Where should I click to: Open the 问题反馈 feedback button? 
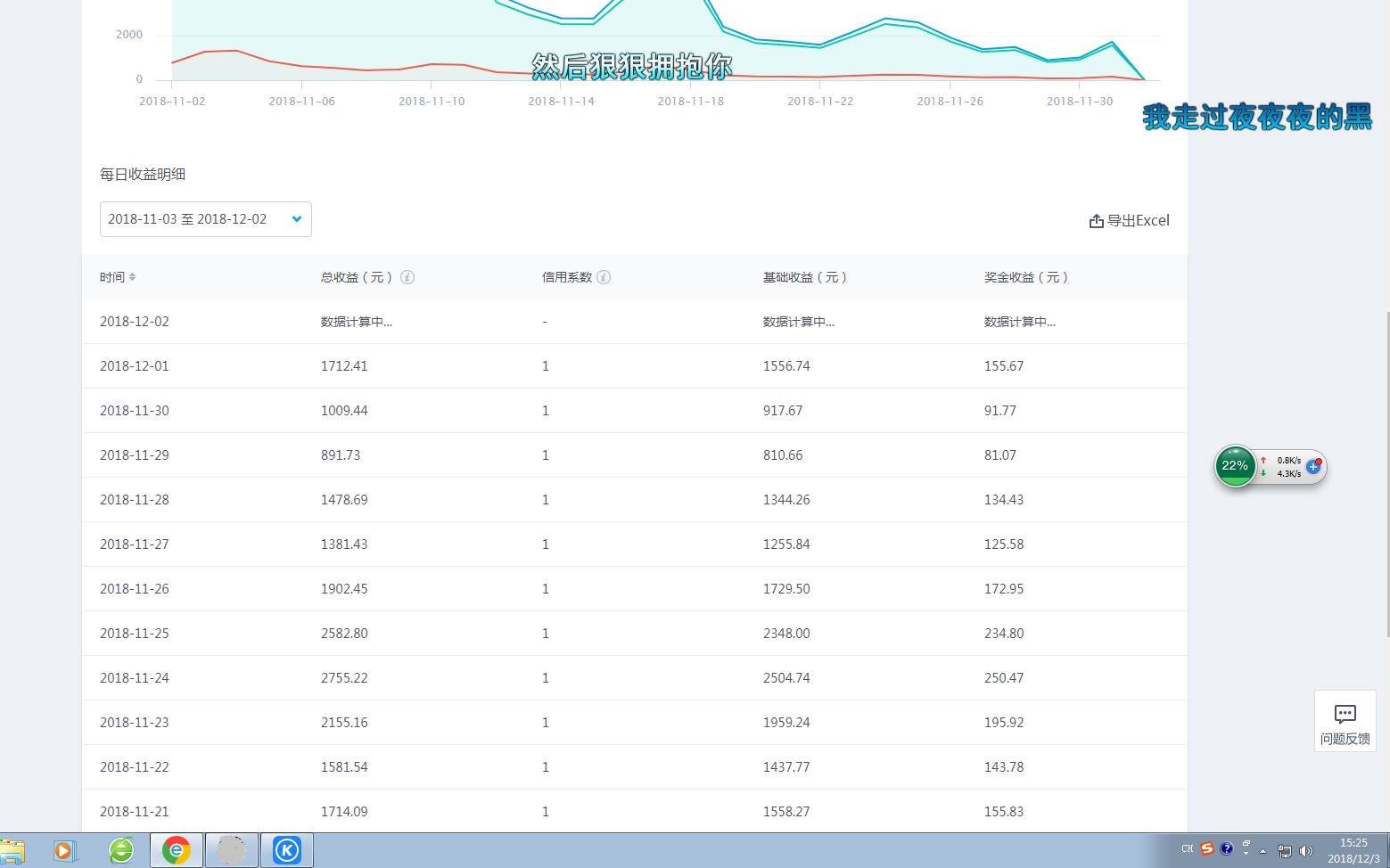pos(1345,721)
